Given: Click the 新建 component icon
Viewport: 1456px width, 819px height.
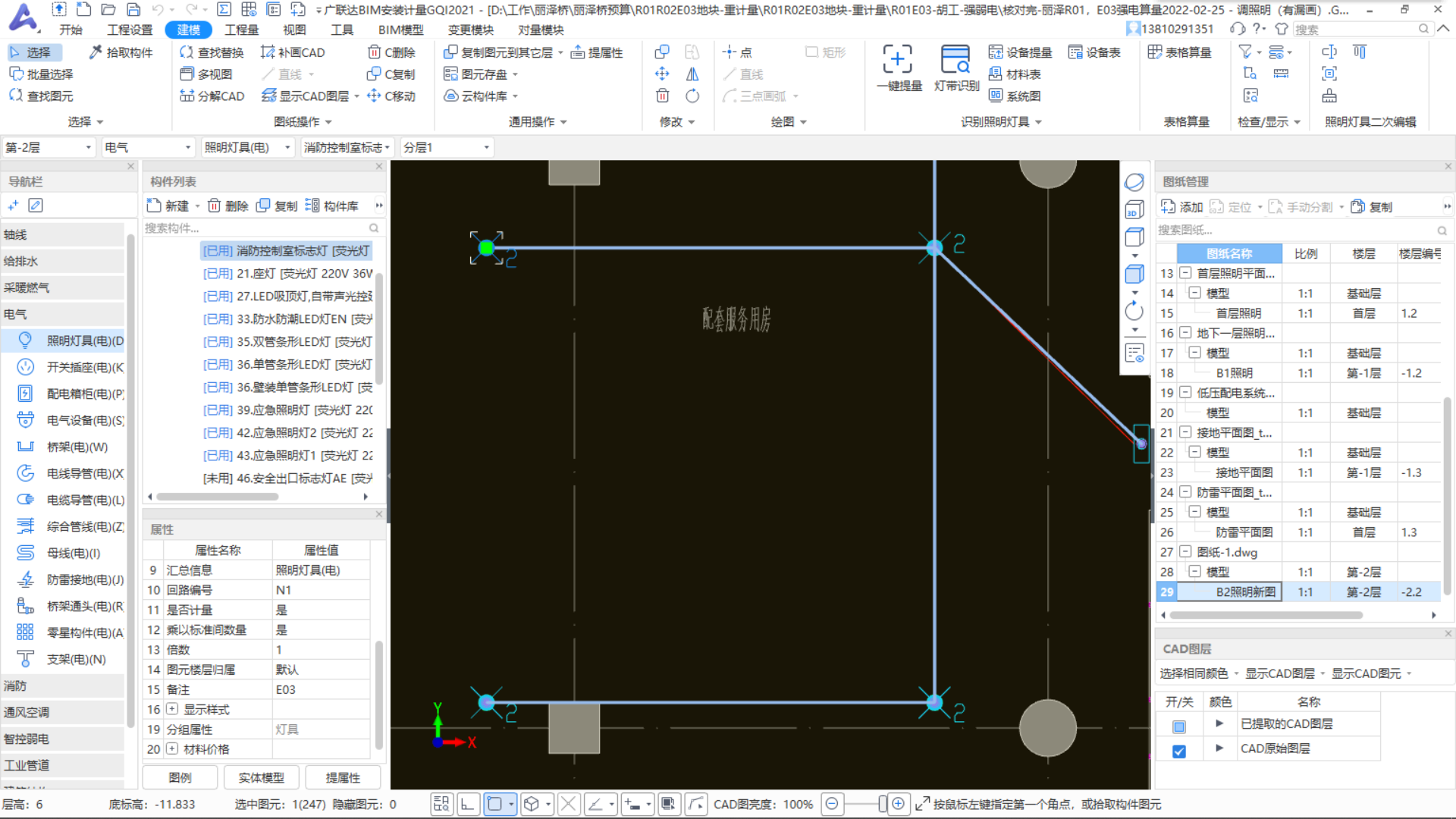Looking at the screenshot, I should tap(168, 206).
